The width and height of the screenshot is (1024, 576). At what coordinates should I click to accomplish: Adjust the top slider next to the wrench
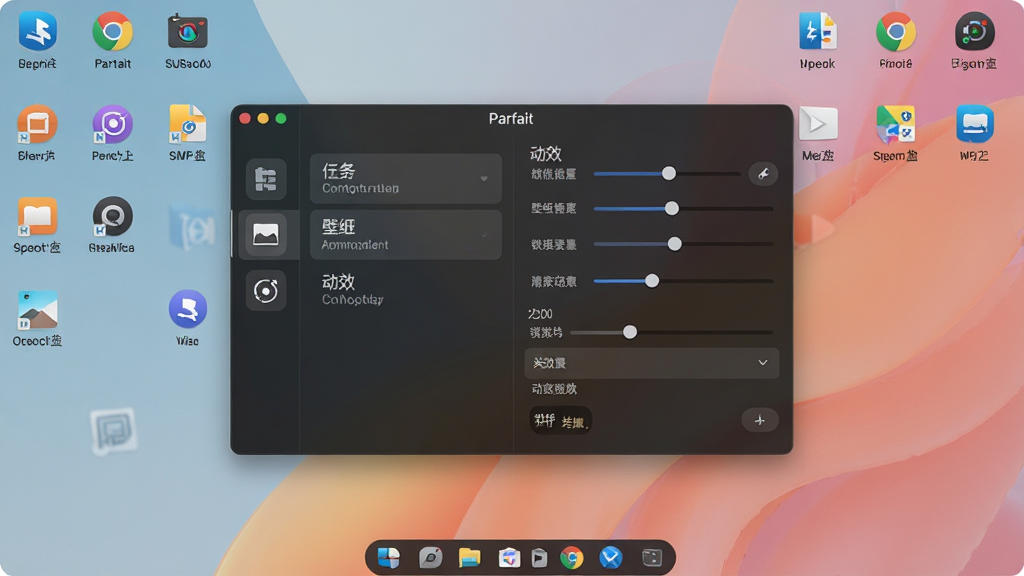click(x=669, y=173)
